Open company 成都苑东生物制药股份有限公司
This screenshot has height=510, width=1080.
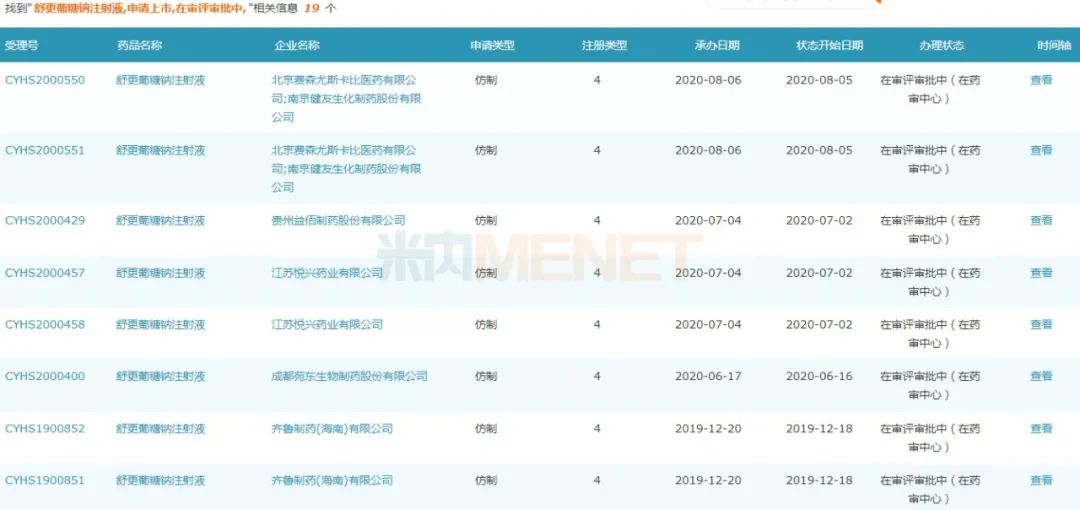click(349, 376)
